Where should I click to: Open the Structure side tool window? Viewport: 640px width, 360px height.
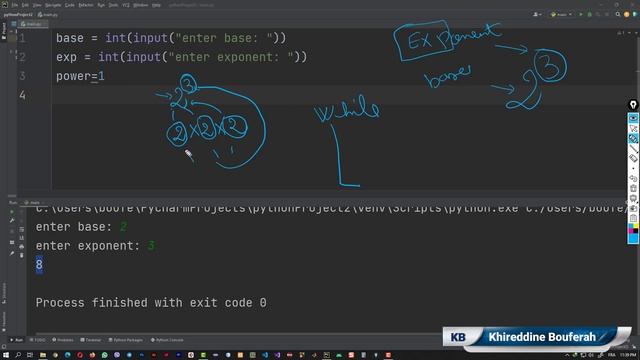4,292
